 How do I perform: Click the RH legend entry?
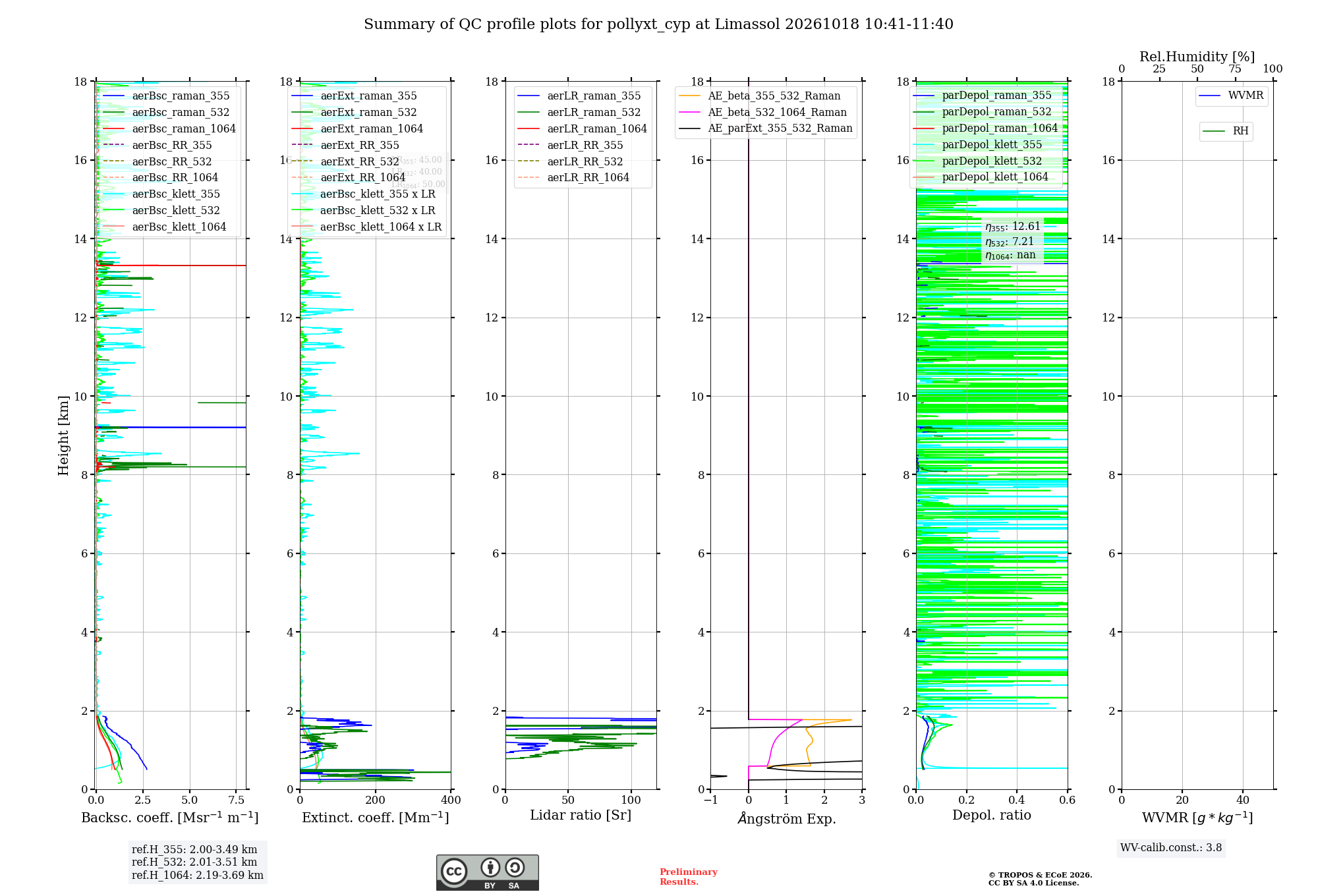tap(1226, 132)
